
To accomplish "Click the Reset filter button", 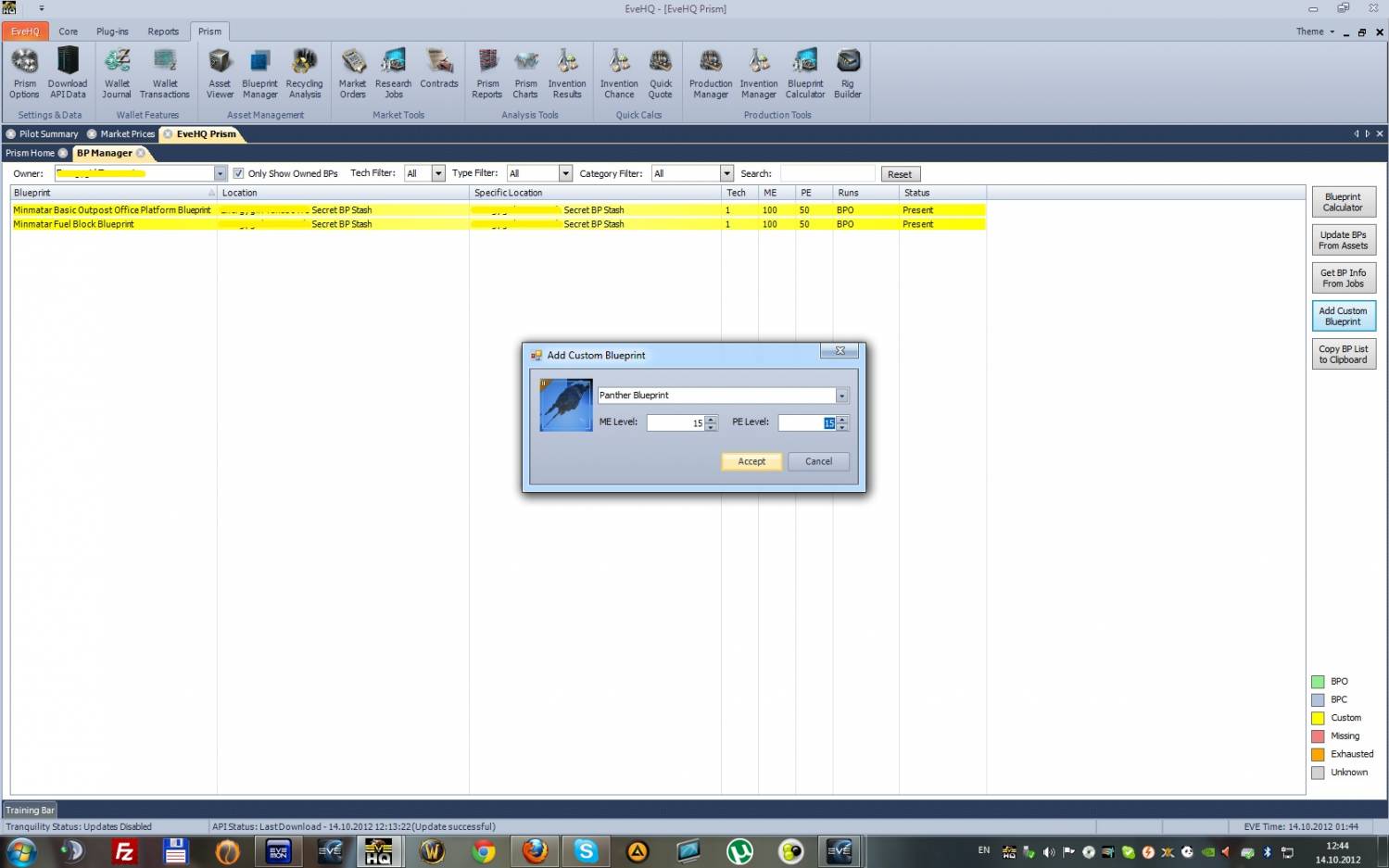I will tap(899, 174).
